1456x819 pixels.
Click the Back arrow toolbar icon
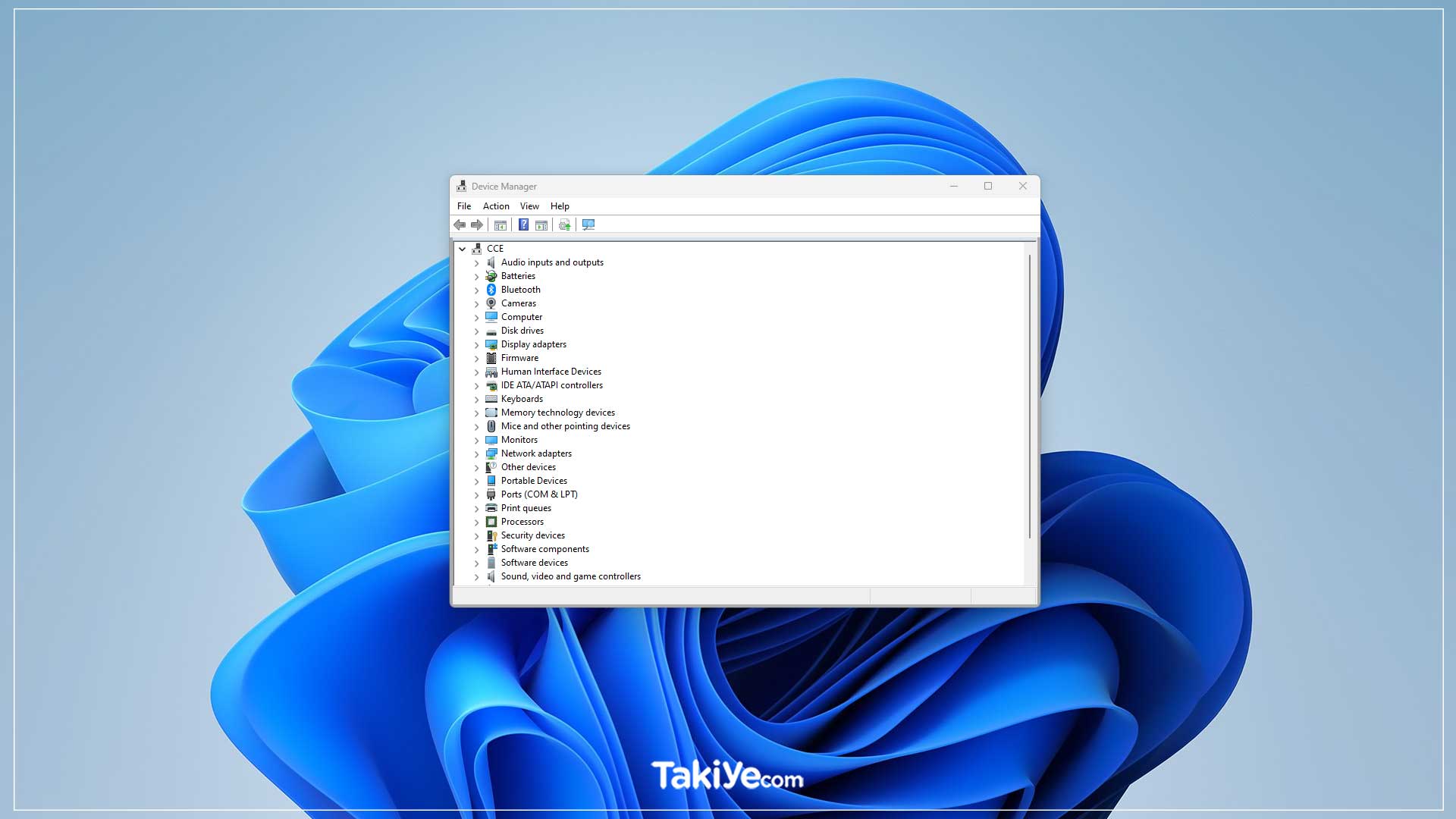click(x=460, y=224)
